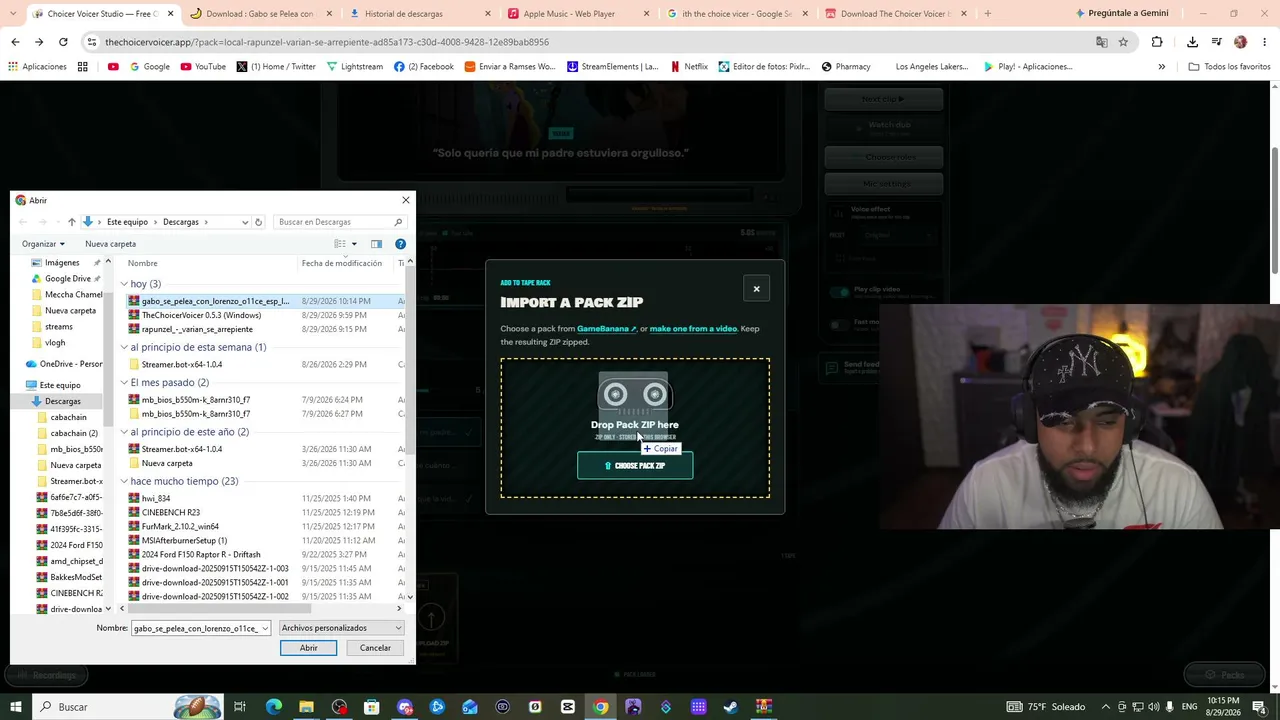Sort files by Nombre column
1280x720 pixels.
coord(142,263)
